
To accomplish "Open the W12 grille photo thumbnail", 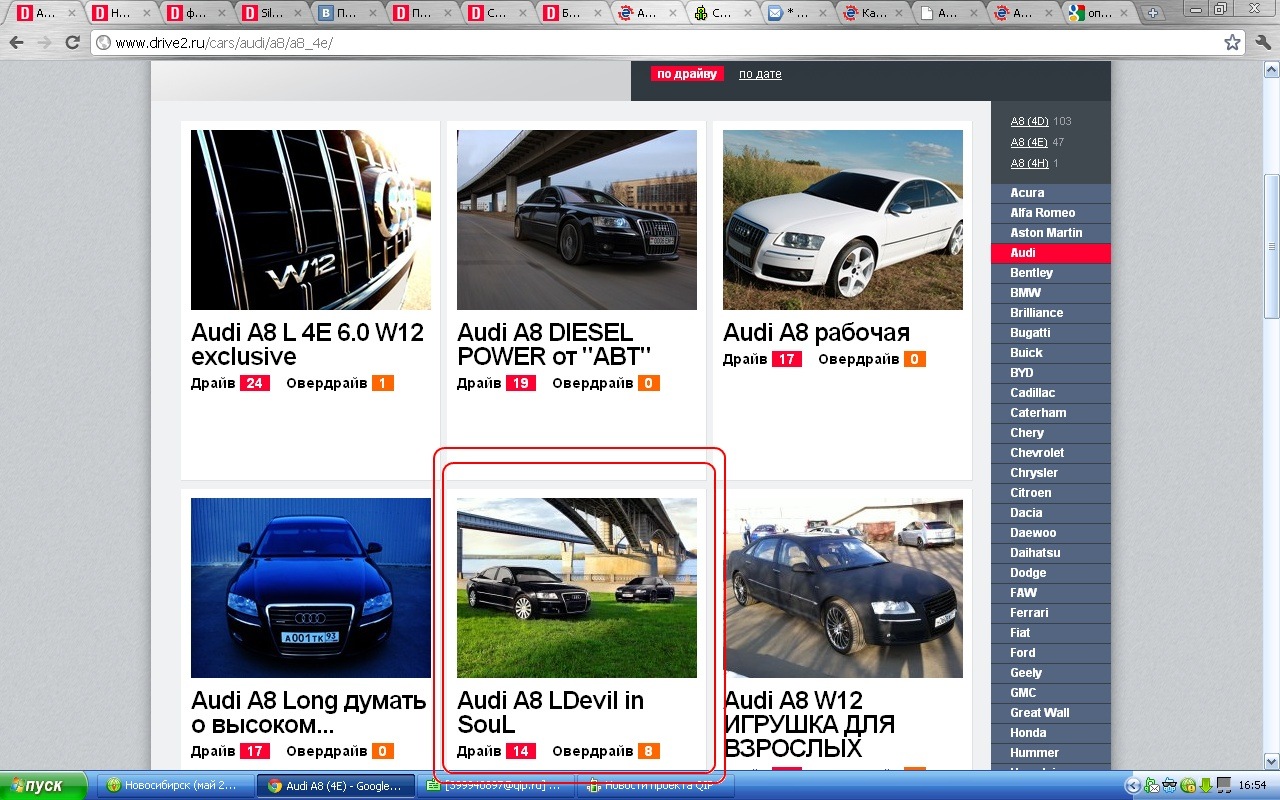I will [x=311, y=220].
